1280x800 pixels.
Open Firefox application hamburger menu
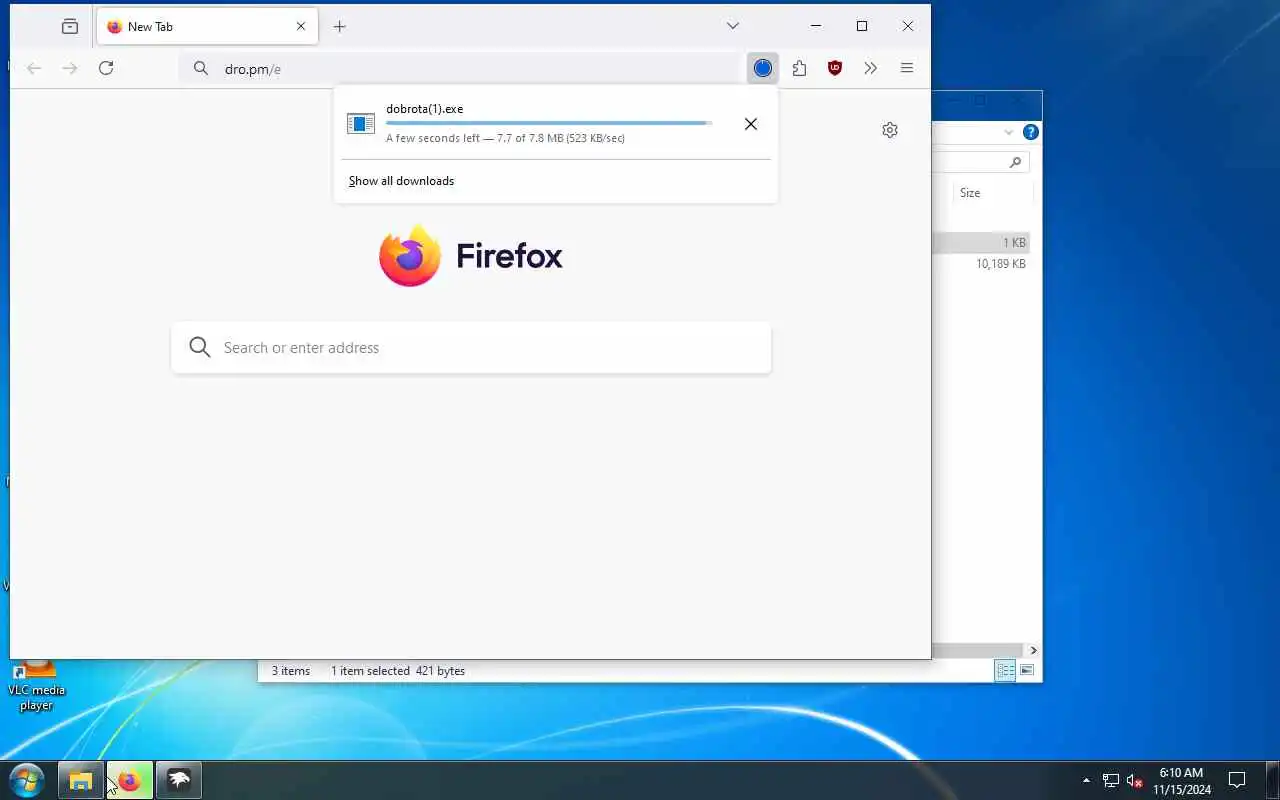point(907,68)
